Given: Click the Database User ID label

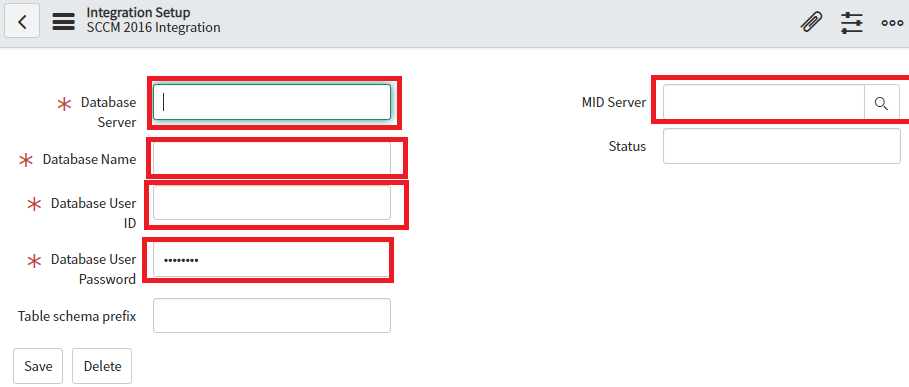Looking at the screenshot, I should (94, 214).
